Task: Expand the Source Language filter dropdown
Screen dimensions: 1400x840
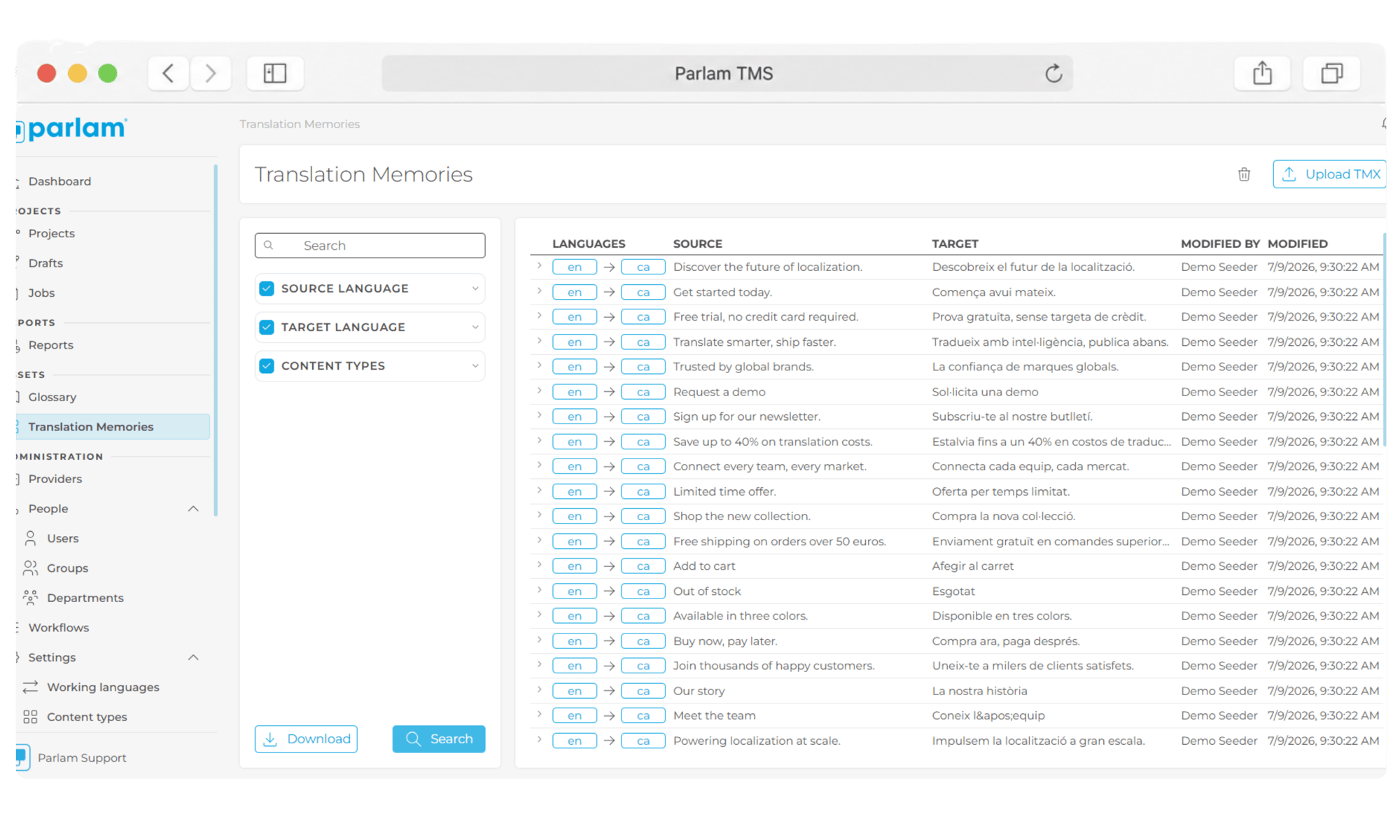Action: point(475,288)
